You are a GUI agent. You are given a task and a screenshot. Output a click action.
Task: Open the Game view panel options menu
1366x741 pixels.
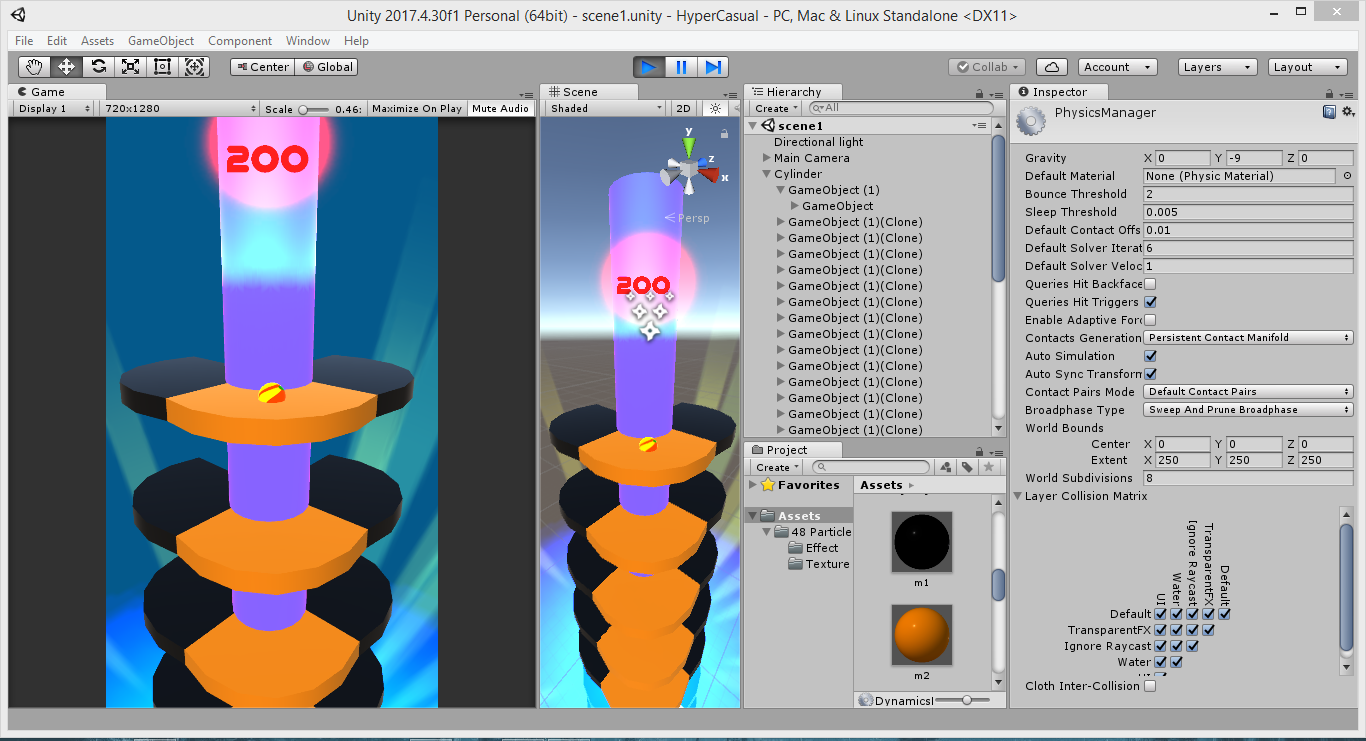coord(526,93)
